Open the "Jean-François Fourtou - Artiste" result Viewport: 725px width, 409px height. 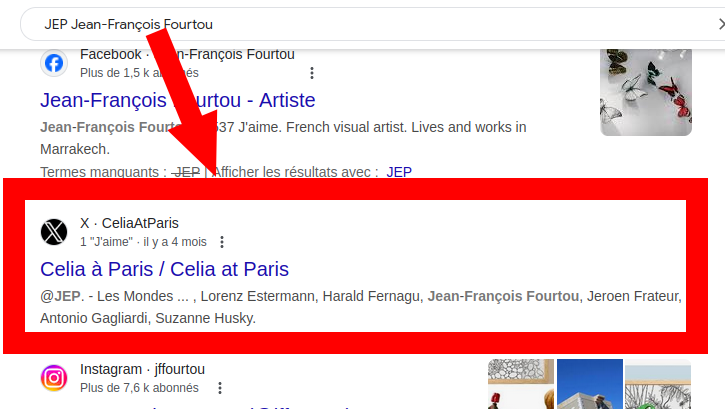coord(177,100)
